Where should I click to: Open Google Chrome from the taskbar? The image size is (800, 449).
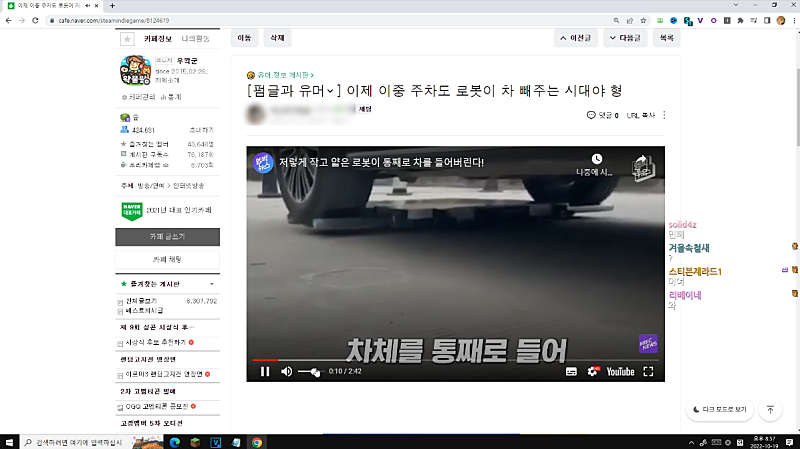coord(257,442)
